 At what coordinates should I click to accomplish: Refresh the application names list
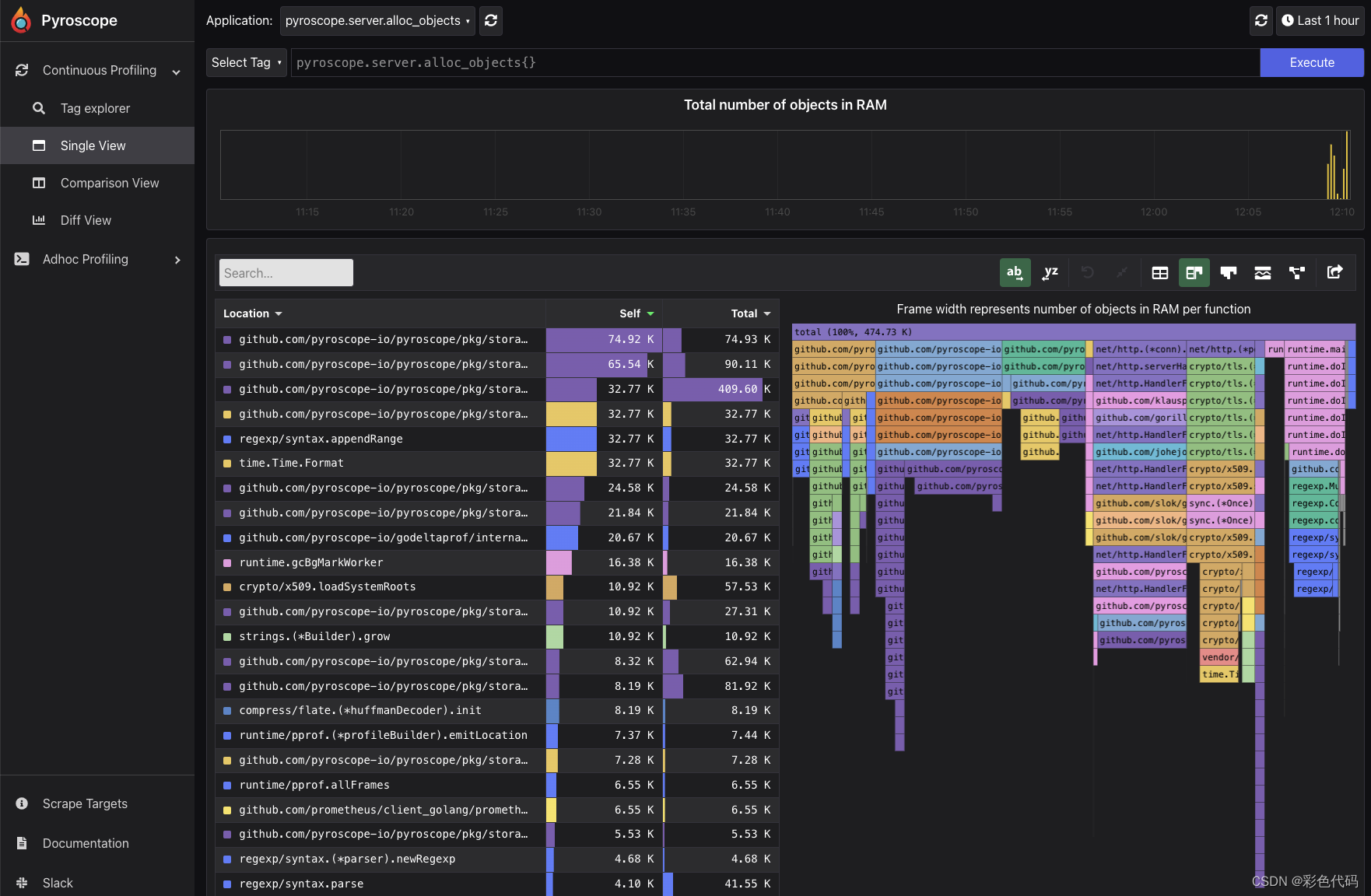click(491, 21)
